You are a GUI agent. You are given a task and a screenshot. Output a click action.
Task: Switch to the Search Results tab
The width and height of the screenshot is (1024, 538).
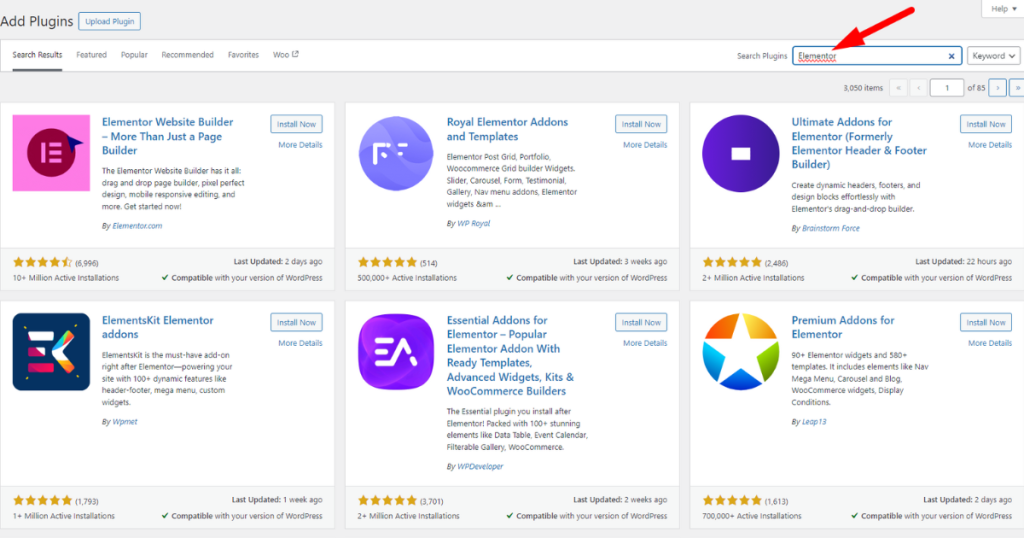point(37,55)
